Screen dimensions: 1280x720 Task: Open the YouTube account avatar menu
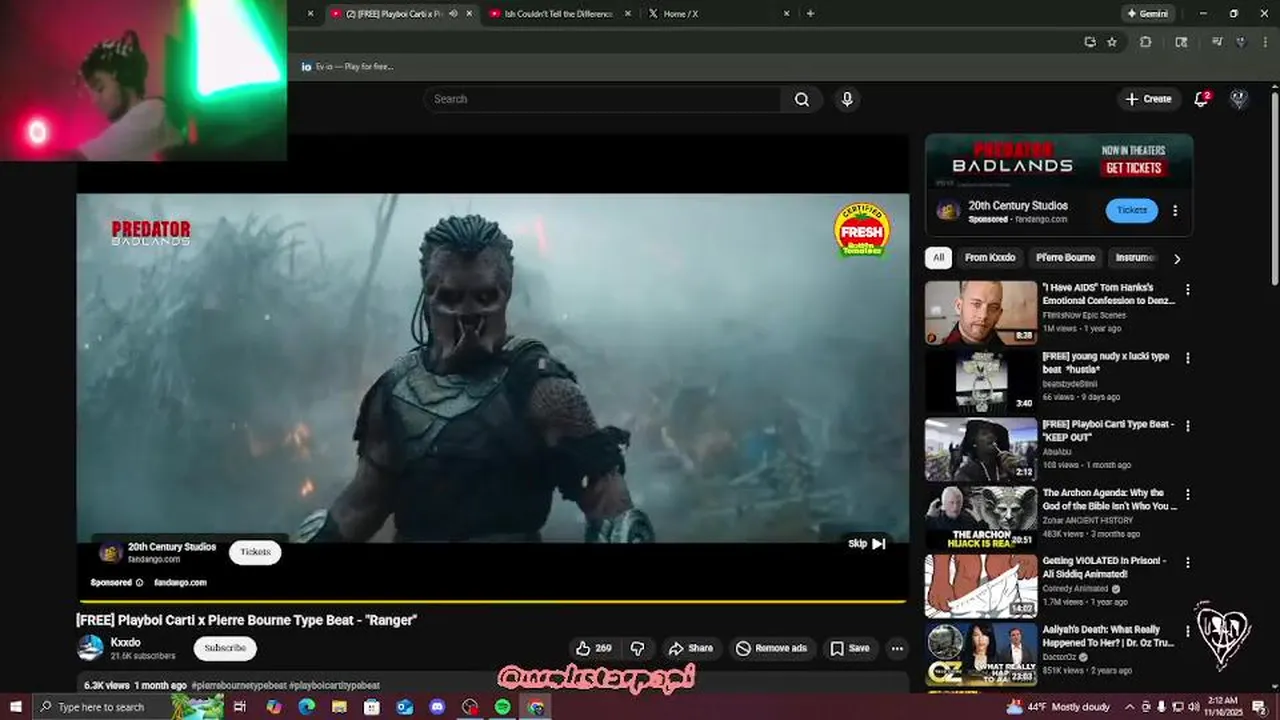point(1238,99)
